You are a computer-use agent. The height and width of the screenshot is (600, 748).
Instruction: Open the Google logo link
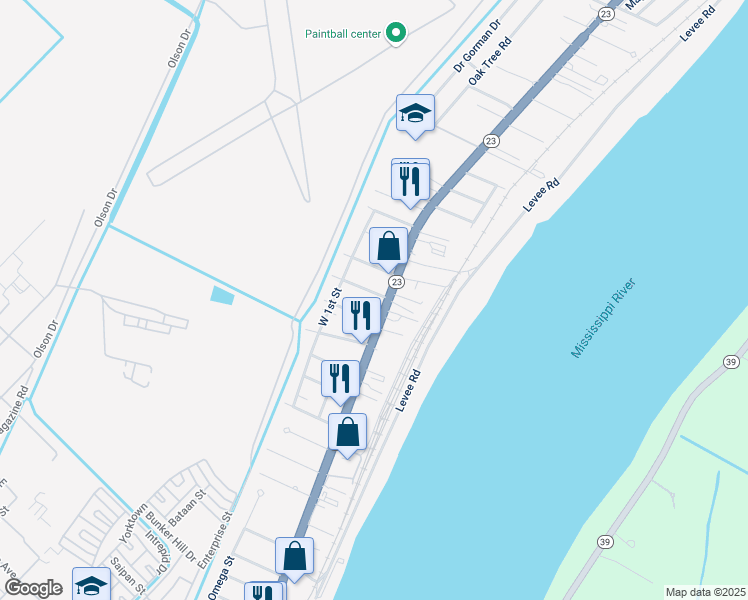pos(33,588)
